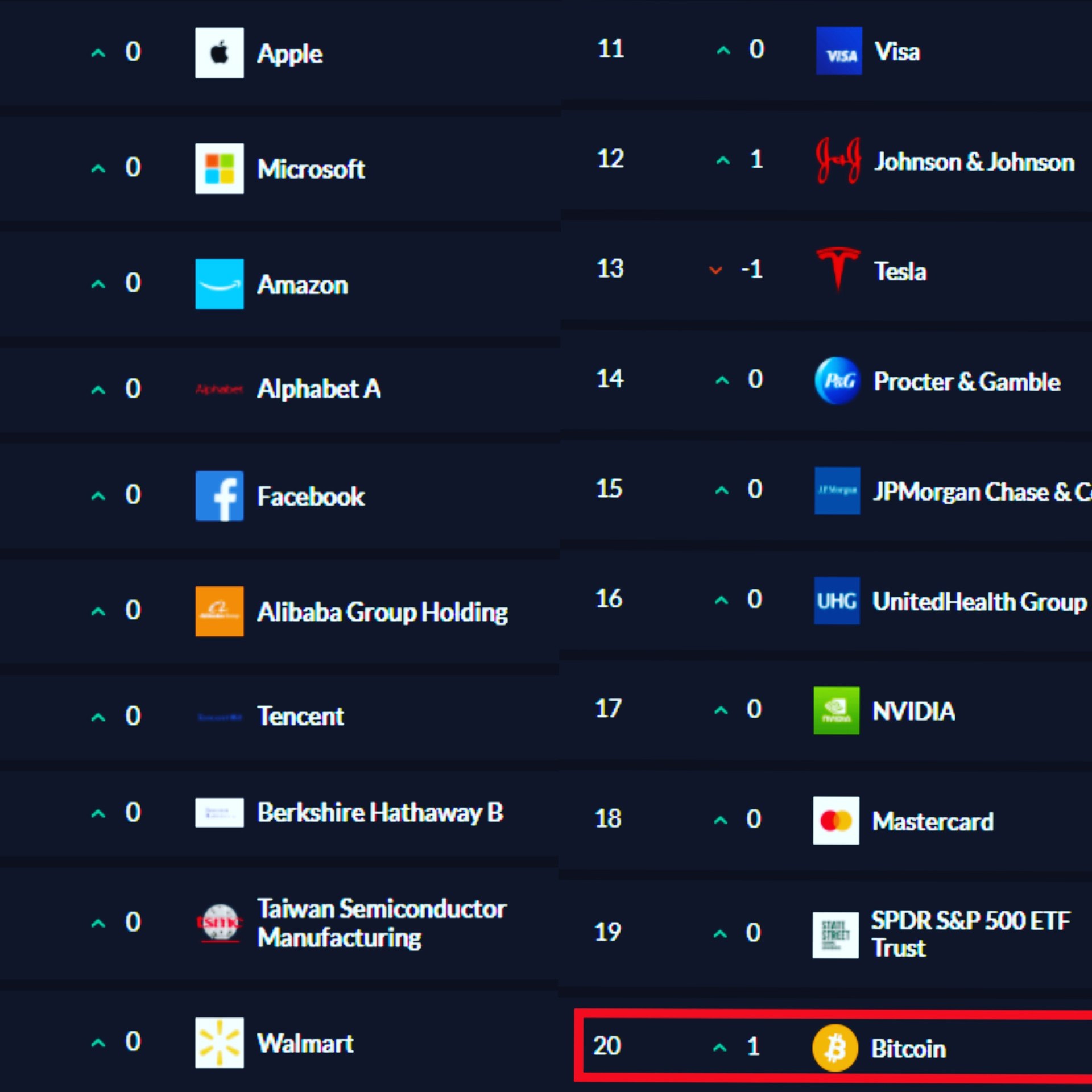Select SPDR S&P 500 ETF Trust name
Image resolution: width=1092 pixels, height=1092 pixels.
point(970,934)
